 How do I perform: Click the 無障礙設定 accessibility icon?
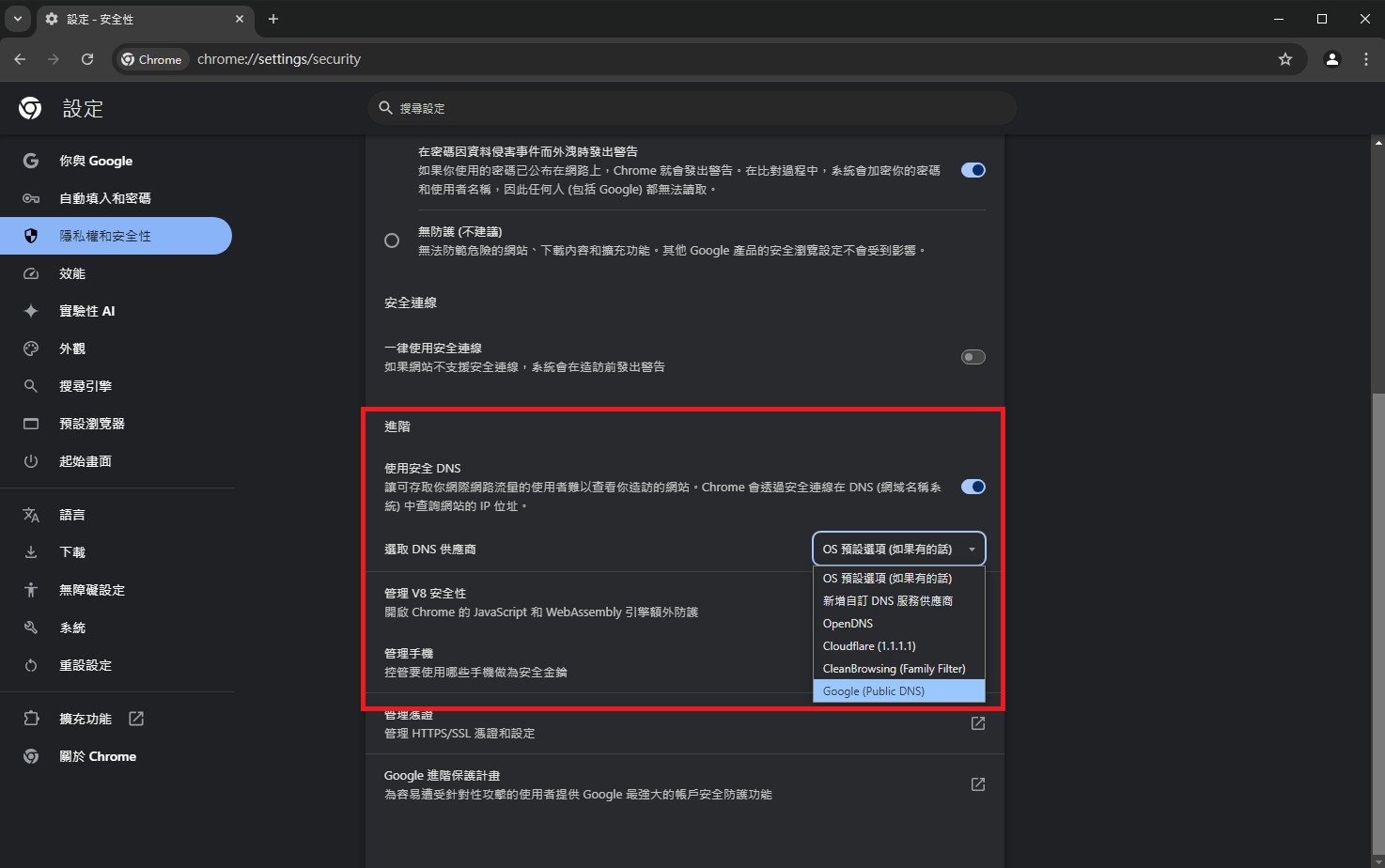(x=31, y=590)
